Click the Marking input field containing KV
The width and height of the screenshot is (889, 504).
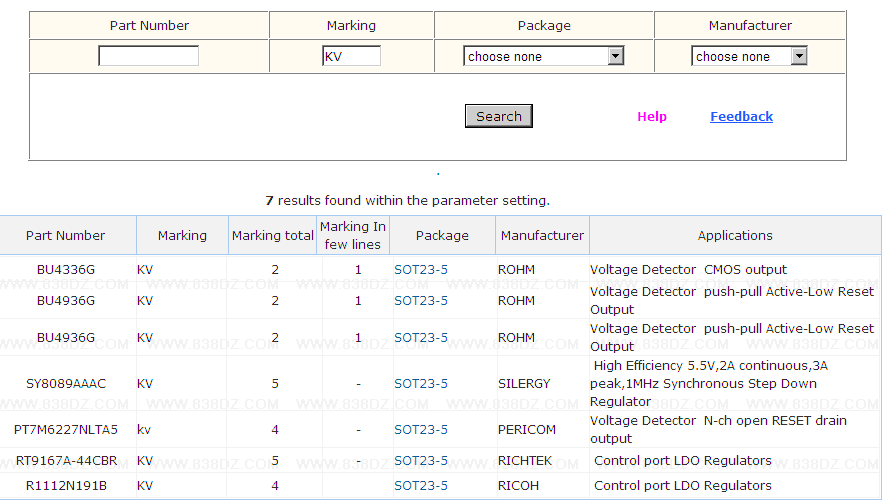coord(351,57)
